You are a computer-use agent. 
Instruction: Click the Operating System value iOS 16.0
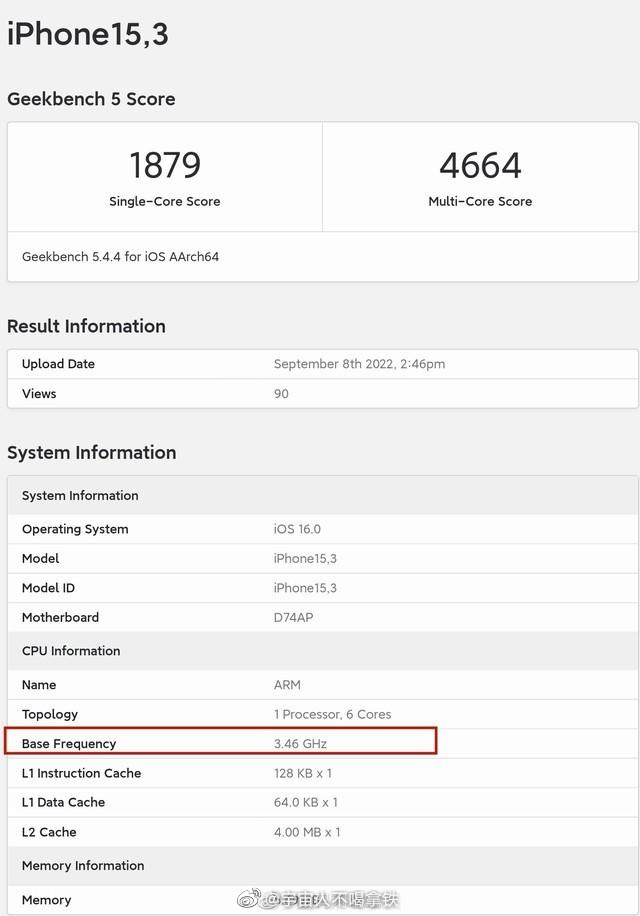[x=297, y=529]
